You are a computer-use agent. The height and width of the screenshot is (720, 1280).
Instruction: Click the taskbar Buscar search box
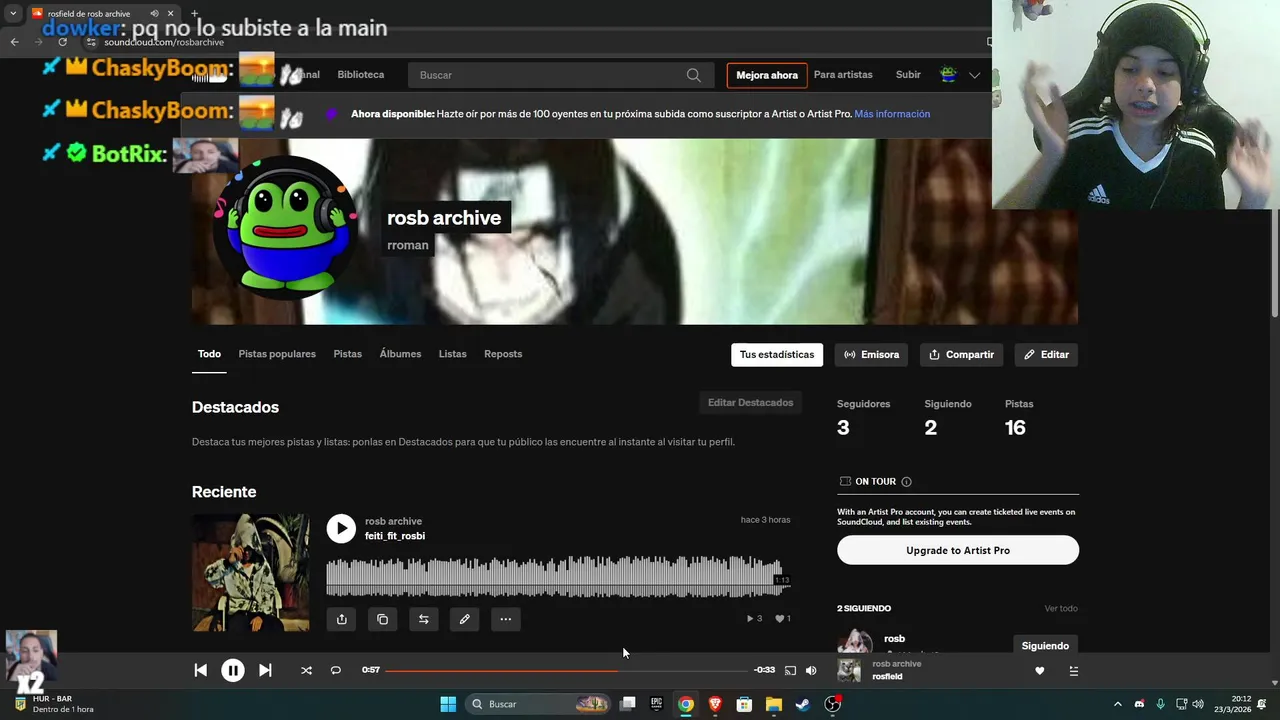click(539, 704)
